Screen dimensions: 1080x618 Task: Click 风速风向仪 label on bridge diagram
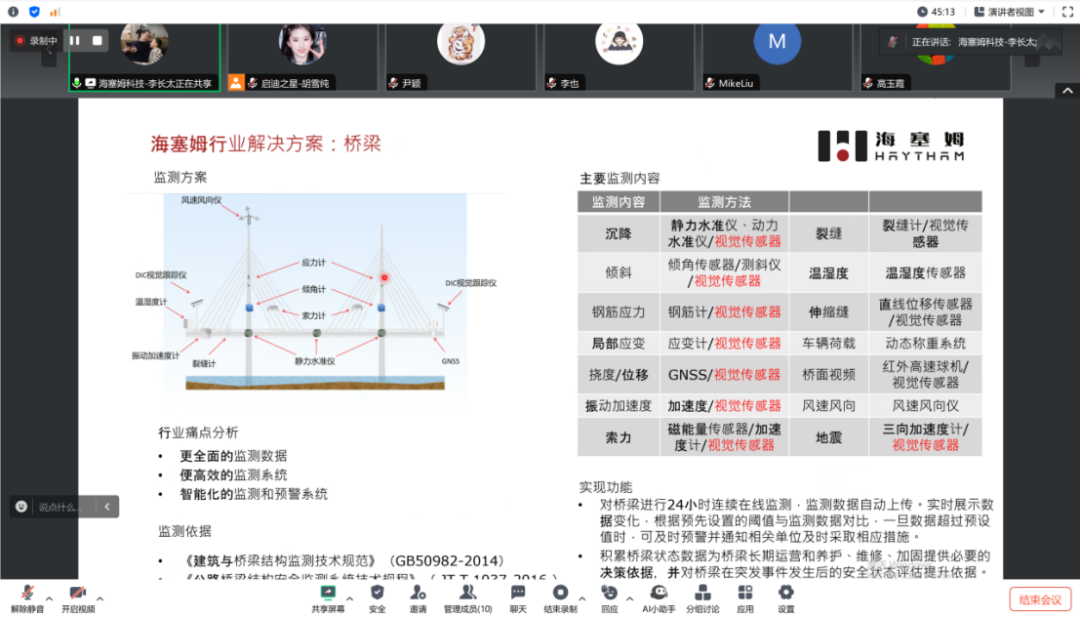tap(201, 200)
